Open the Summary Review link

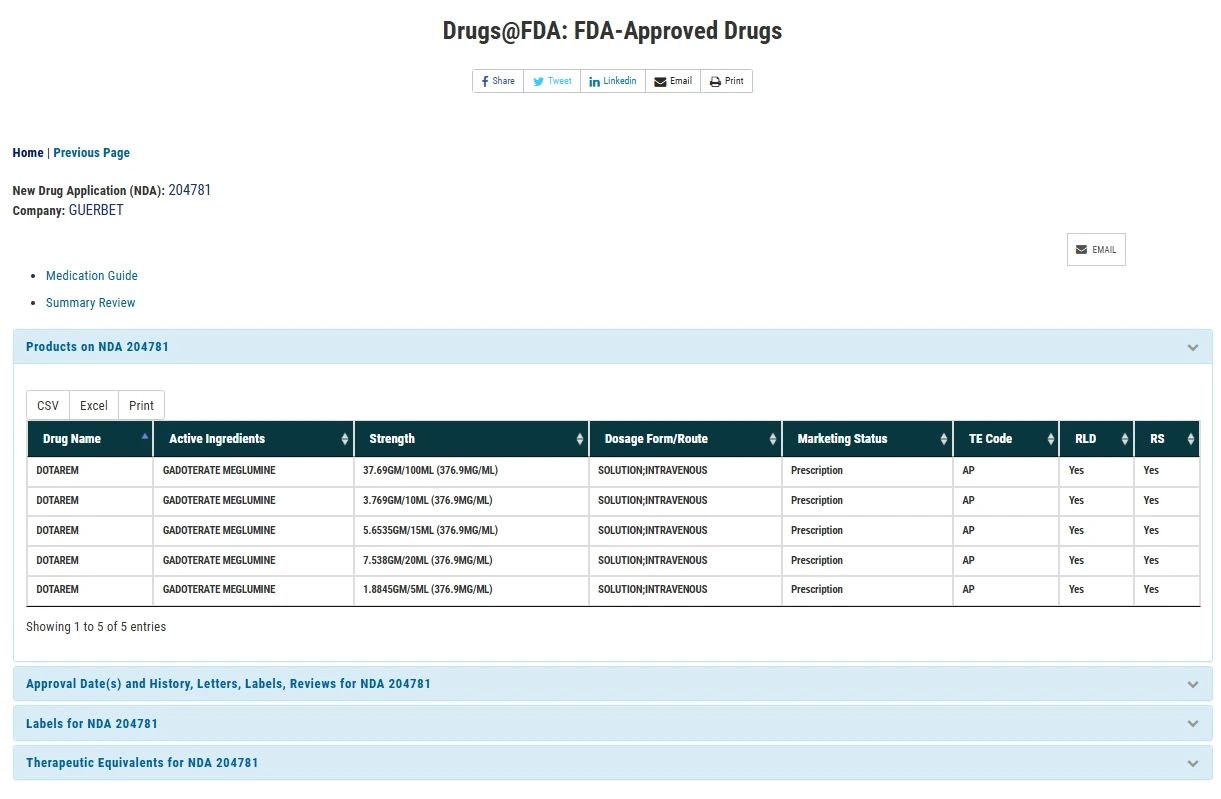[x=90, y=303]
